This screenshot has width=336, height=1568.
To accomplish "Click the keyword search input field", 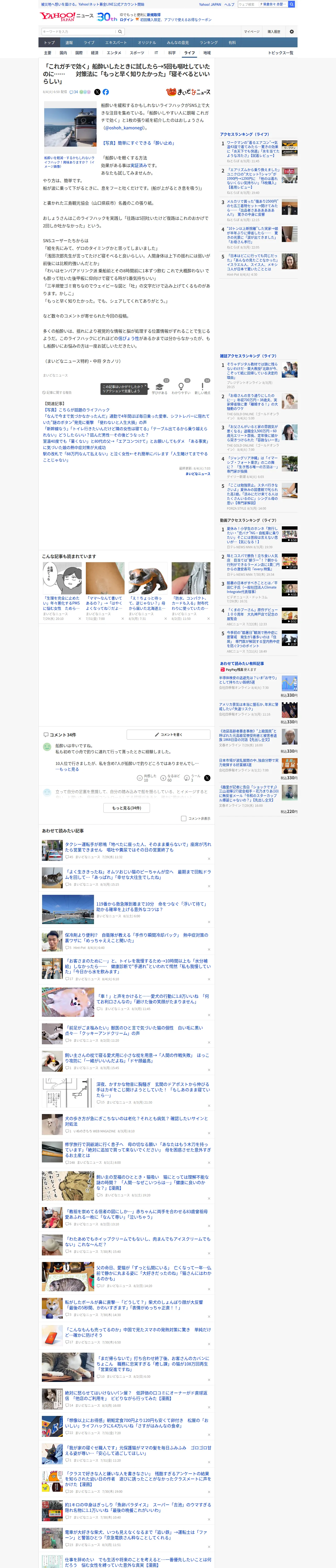I will pyautogui.click(x=79, y=32).
